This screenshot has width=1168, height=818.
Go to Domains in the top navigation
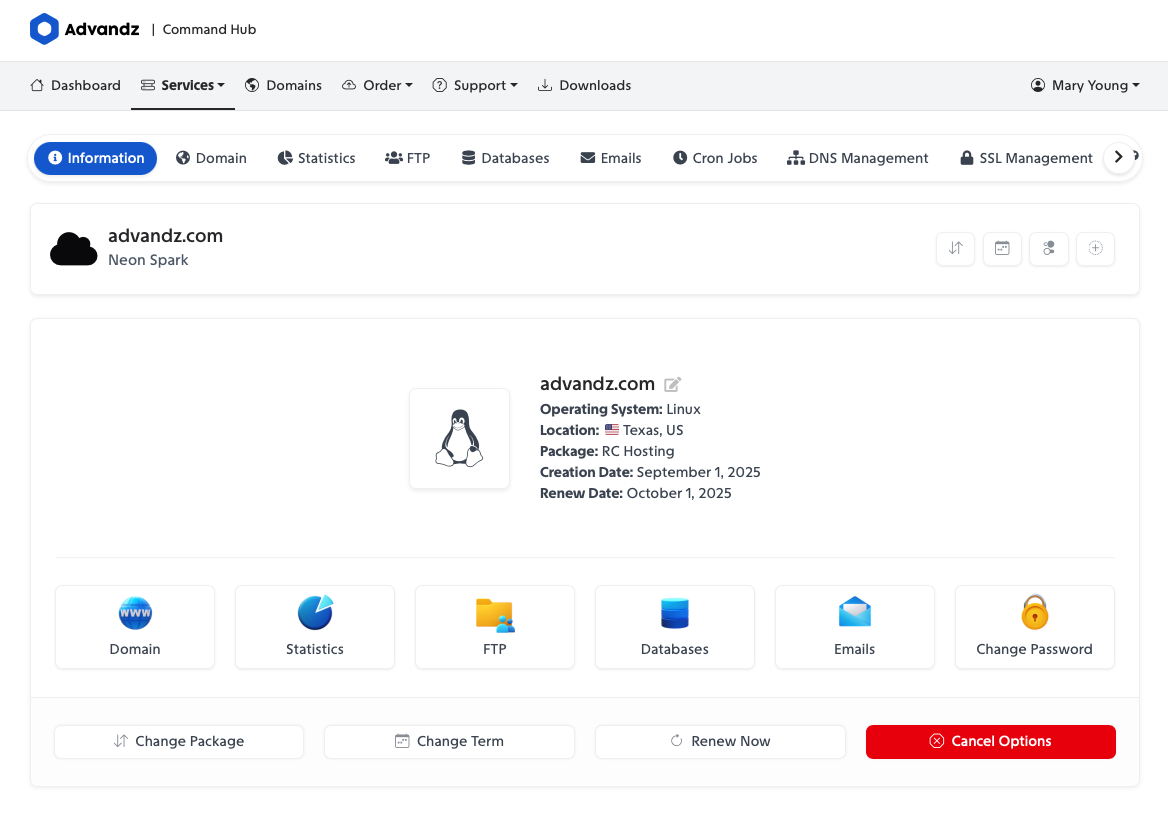coord(284,85)
